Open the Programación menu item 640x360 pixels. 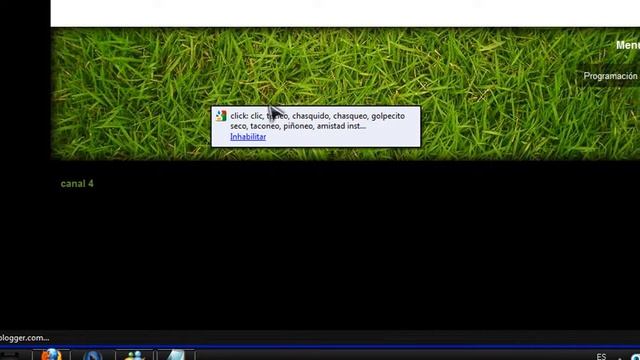610,76
